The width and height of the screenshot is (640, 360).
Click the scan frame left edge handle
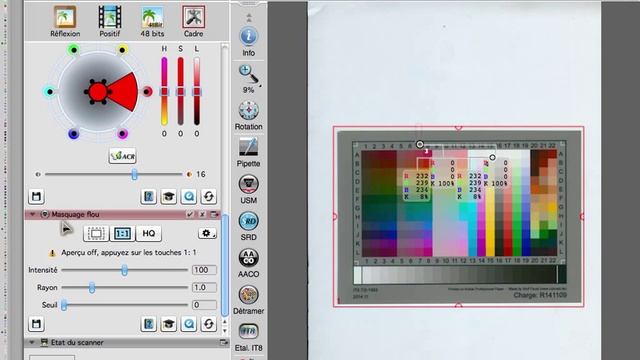coord(335,216)
